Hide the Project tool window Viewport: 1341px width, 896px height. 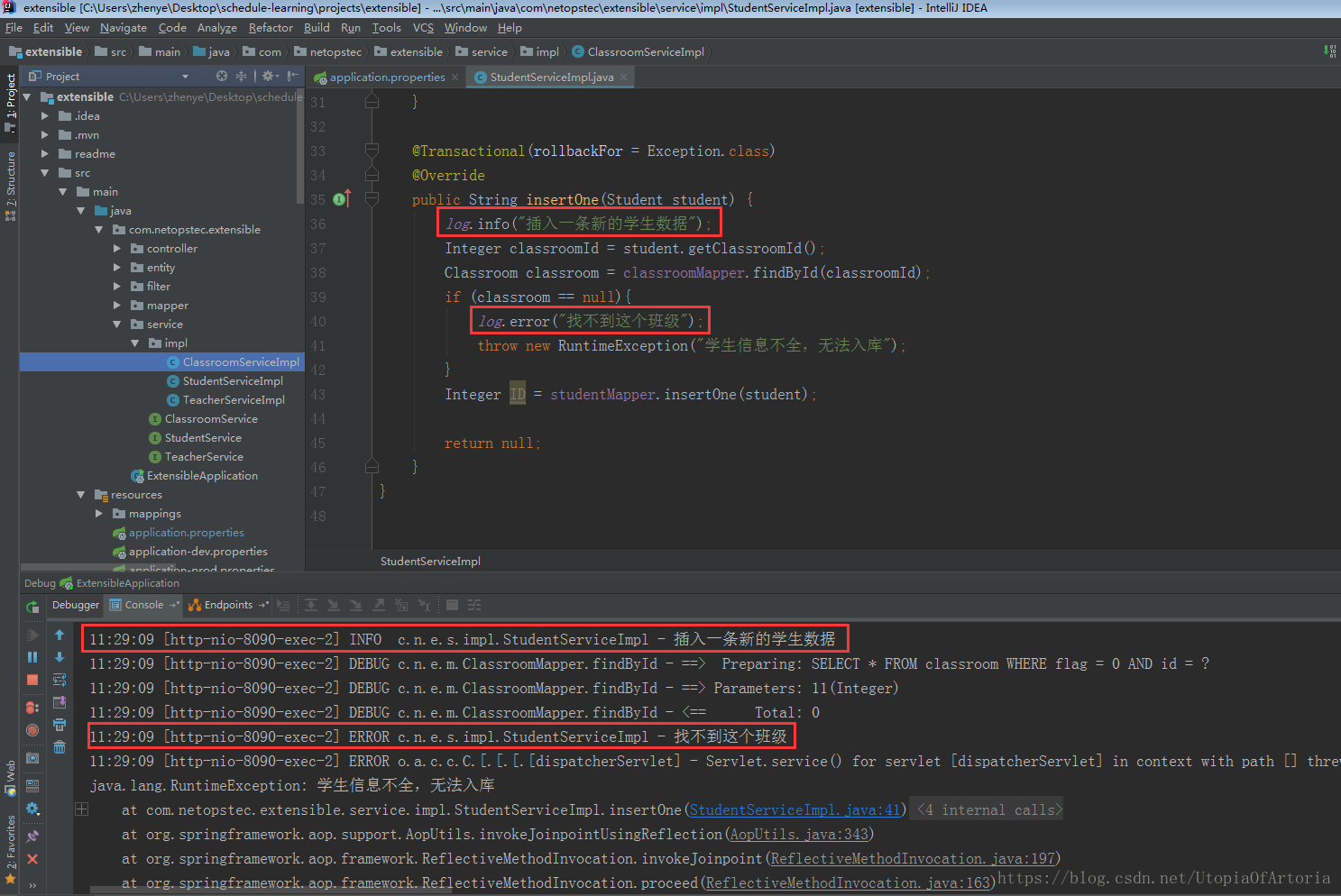pos(292,76)
